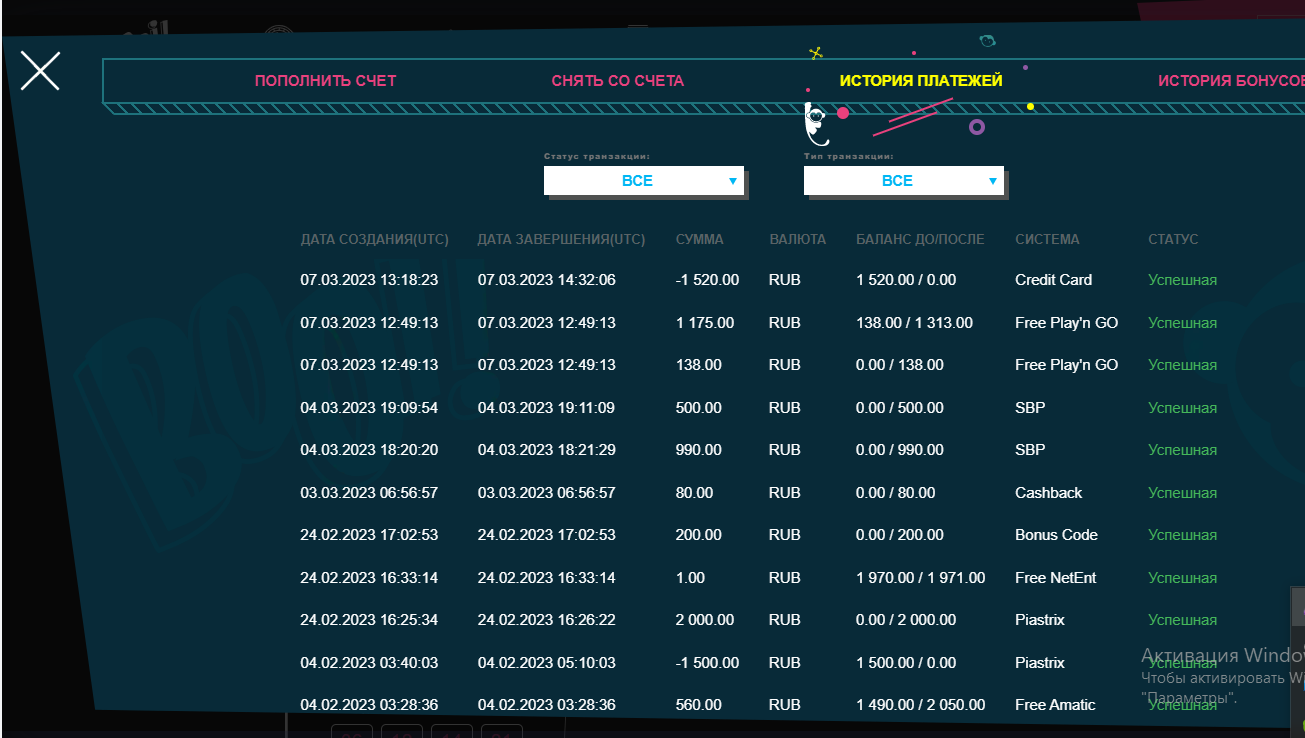Select the "Cashback" transaction entry
Screen dimensions: 1305x738
tap(1048, 493)
